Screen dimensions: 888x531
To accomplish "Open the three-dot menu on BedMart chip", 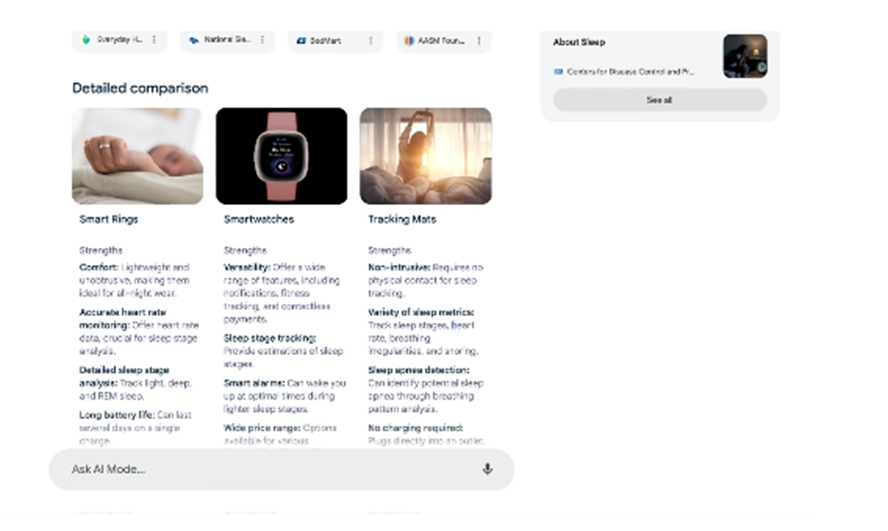I will click(x=371, y=41).
